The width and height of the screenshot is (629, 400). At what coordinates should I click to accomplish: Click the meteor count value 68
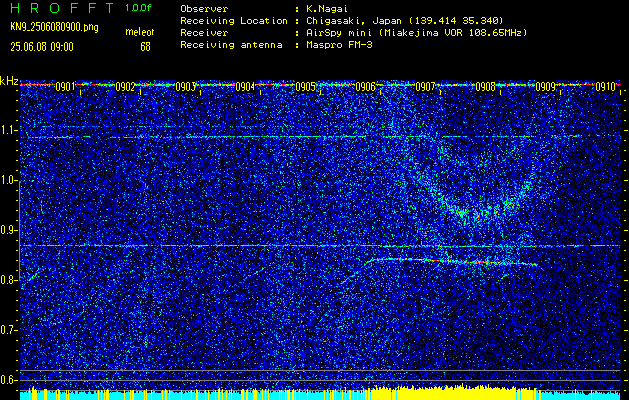(x=145, y=47)
